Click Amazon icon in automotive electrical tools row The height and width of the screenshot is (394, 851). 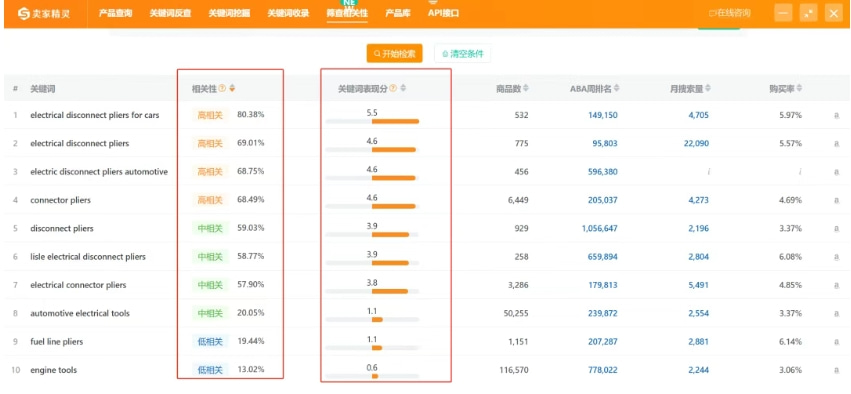[837, 314]
